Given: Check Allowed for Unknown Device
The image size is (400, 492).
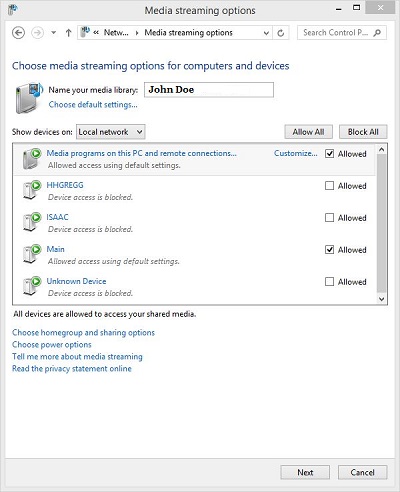Looking at the screenshot, I should pos(329,282).
